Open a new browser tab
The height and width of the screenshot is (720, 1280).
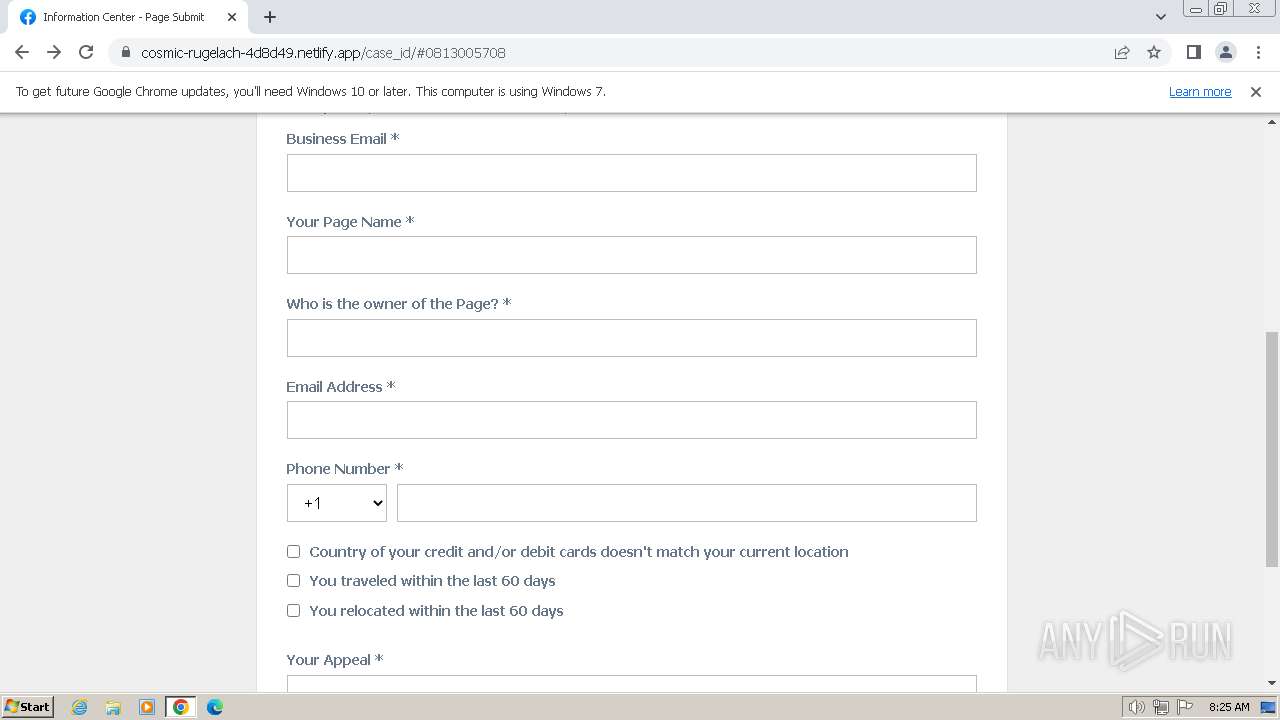point(270,17)
